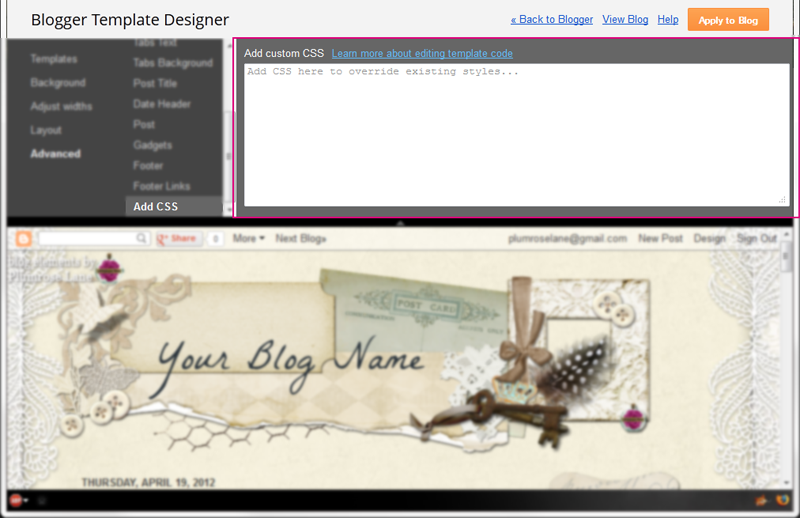Select the Footer option
Screen dimensions: 800x518
148,166
